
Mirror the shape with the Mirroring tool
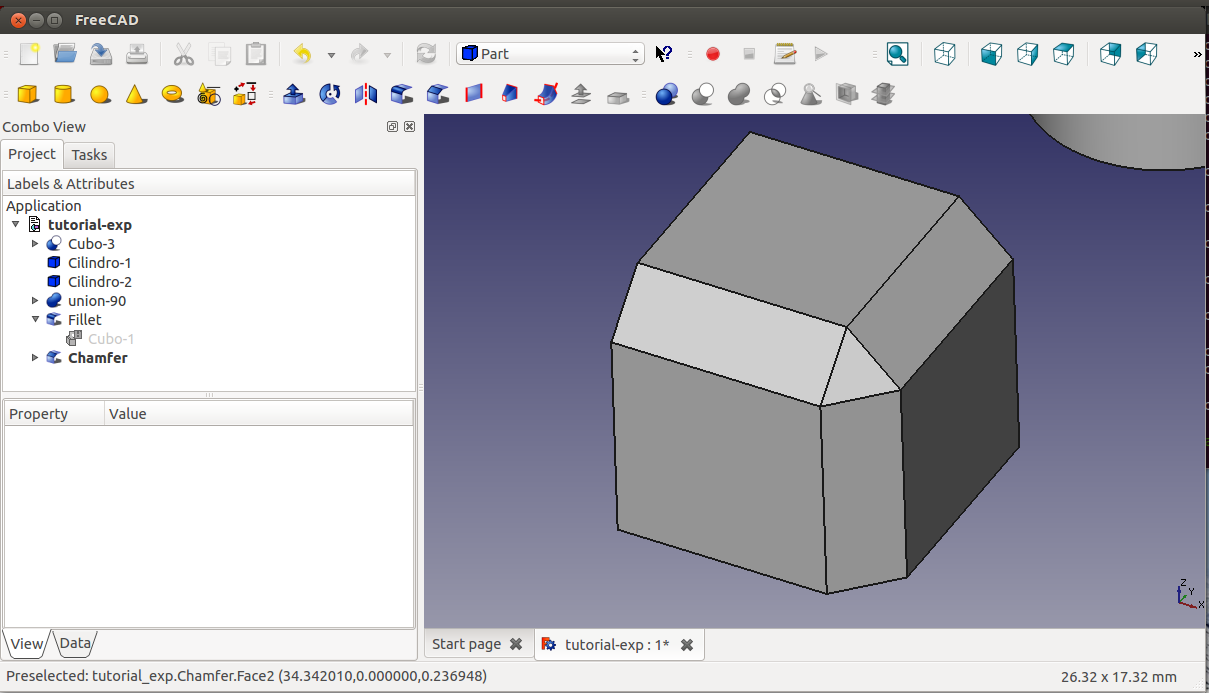click(366, 94)
